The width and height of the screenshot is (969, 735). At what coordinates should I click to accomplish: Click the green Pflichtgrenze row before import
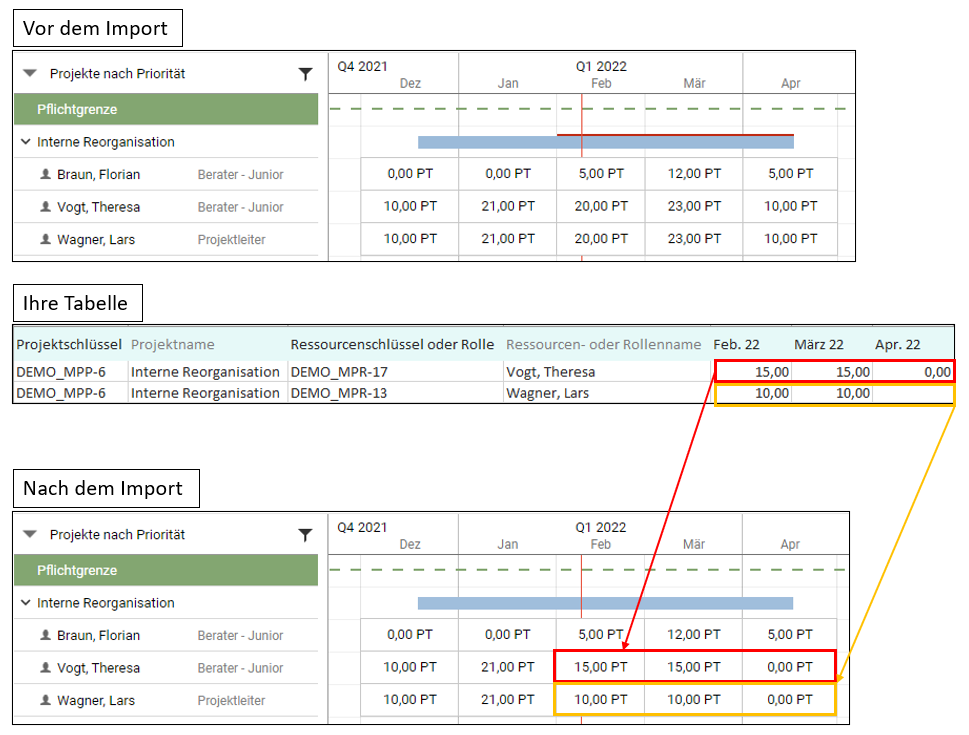pos(166,109)
